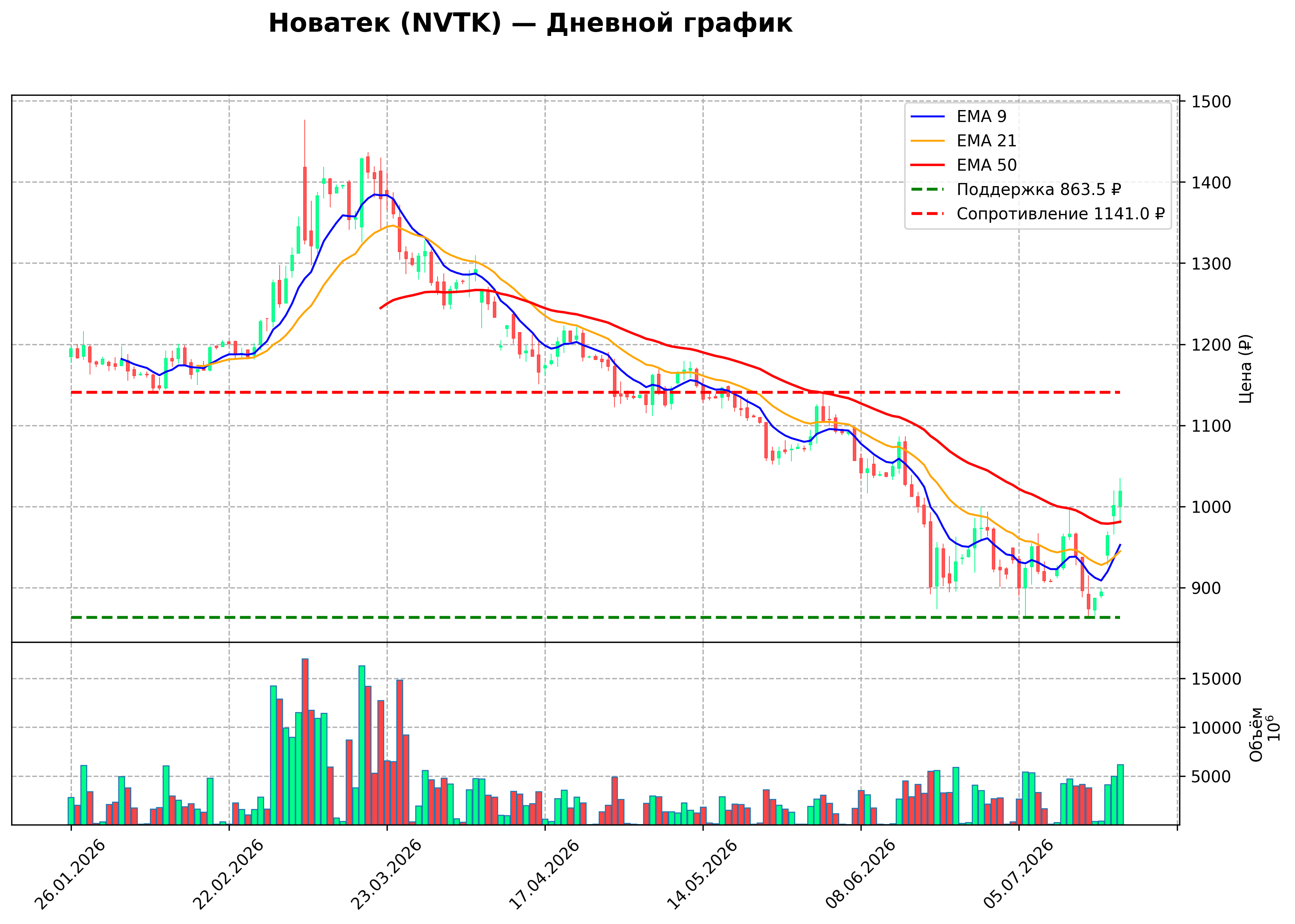
Task: Click the Цена (₽) axis label
Action: point(1245,369)
